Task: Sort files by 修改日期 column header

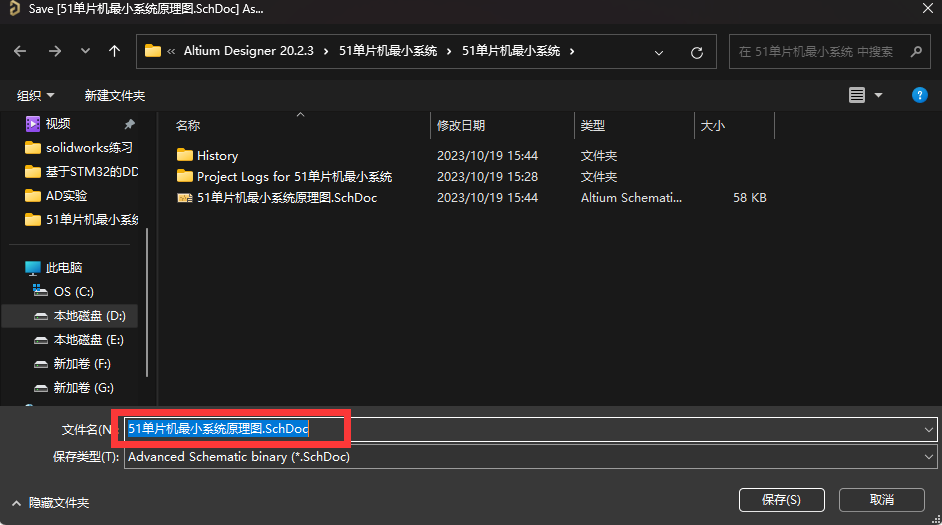Action: point(461,126)
